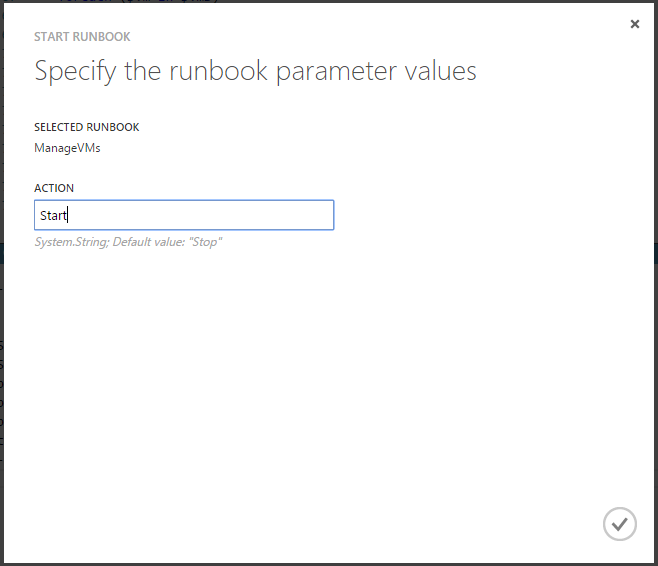Click the ACTION field label

54,188
